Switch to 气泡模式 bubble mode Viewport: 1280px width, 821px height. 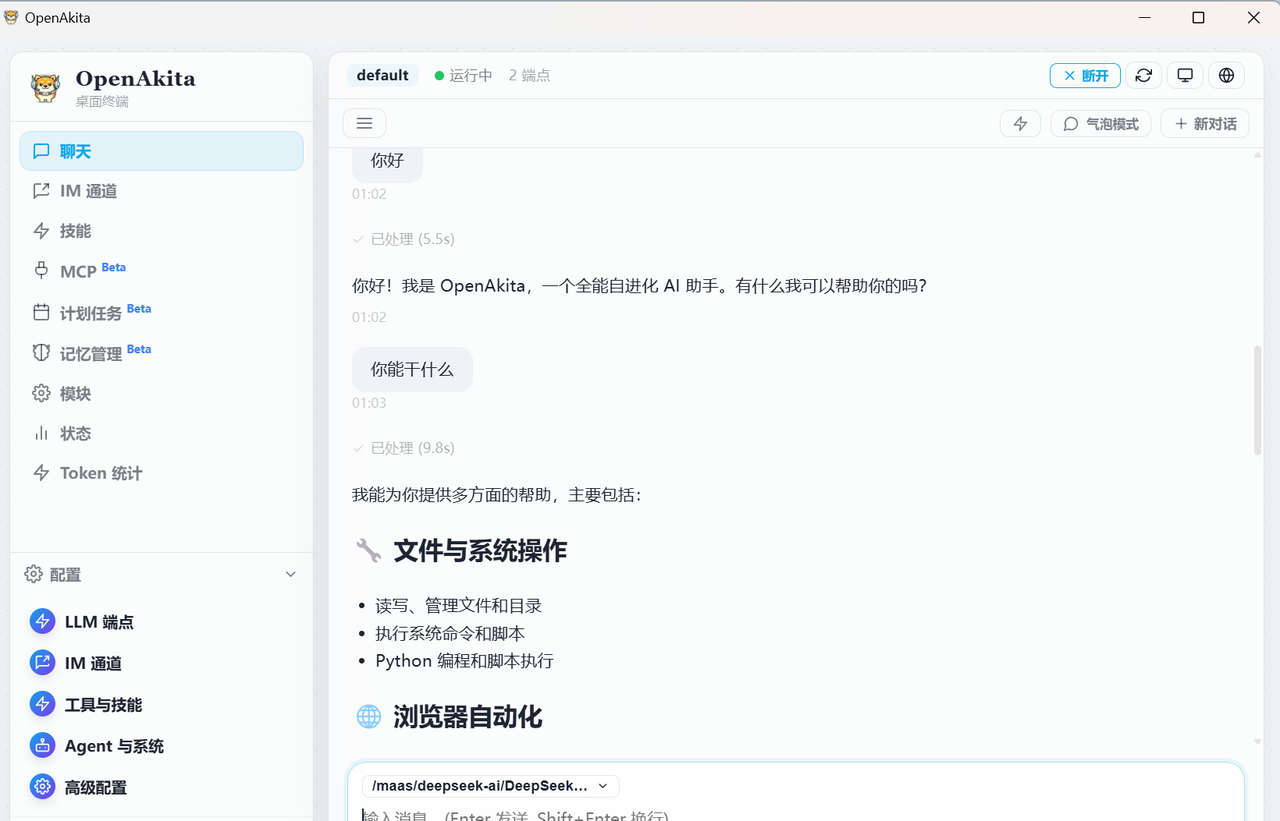(x=1101, y=123)
